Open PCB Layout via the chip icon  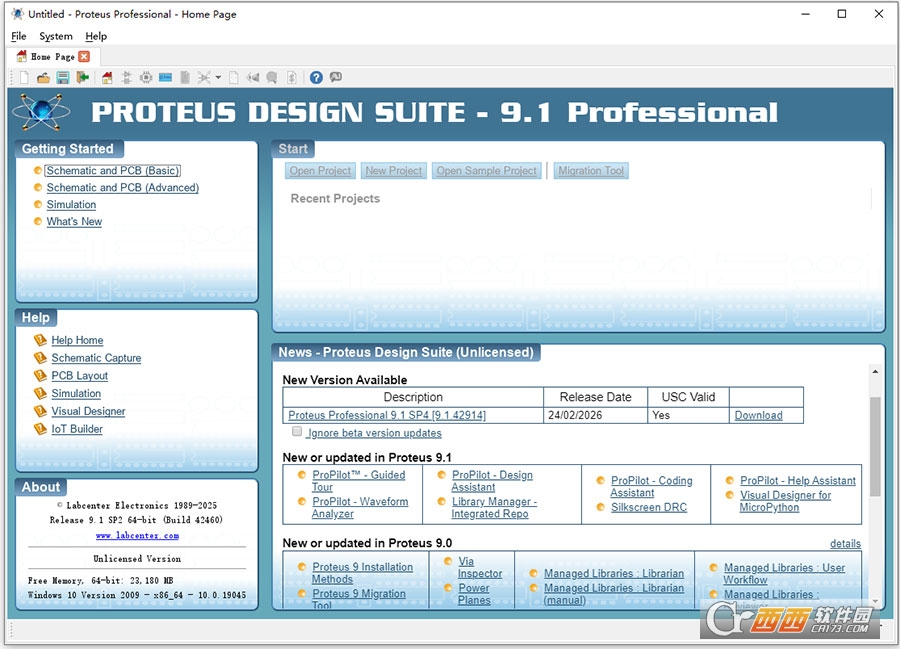pyautogui.click(x=146, y=77)
